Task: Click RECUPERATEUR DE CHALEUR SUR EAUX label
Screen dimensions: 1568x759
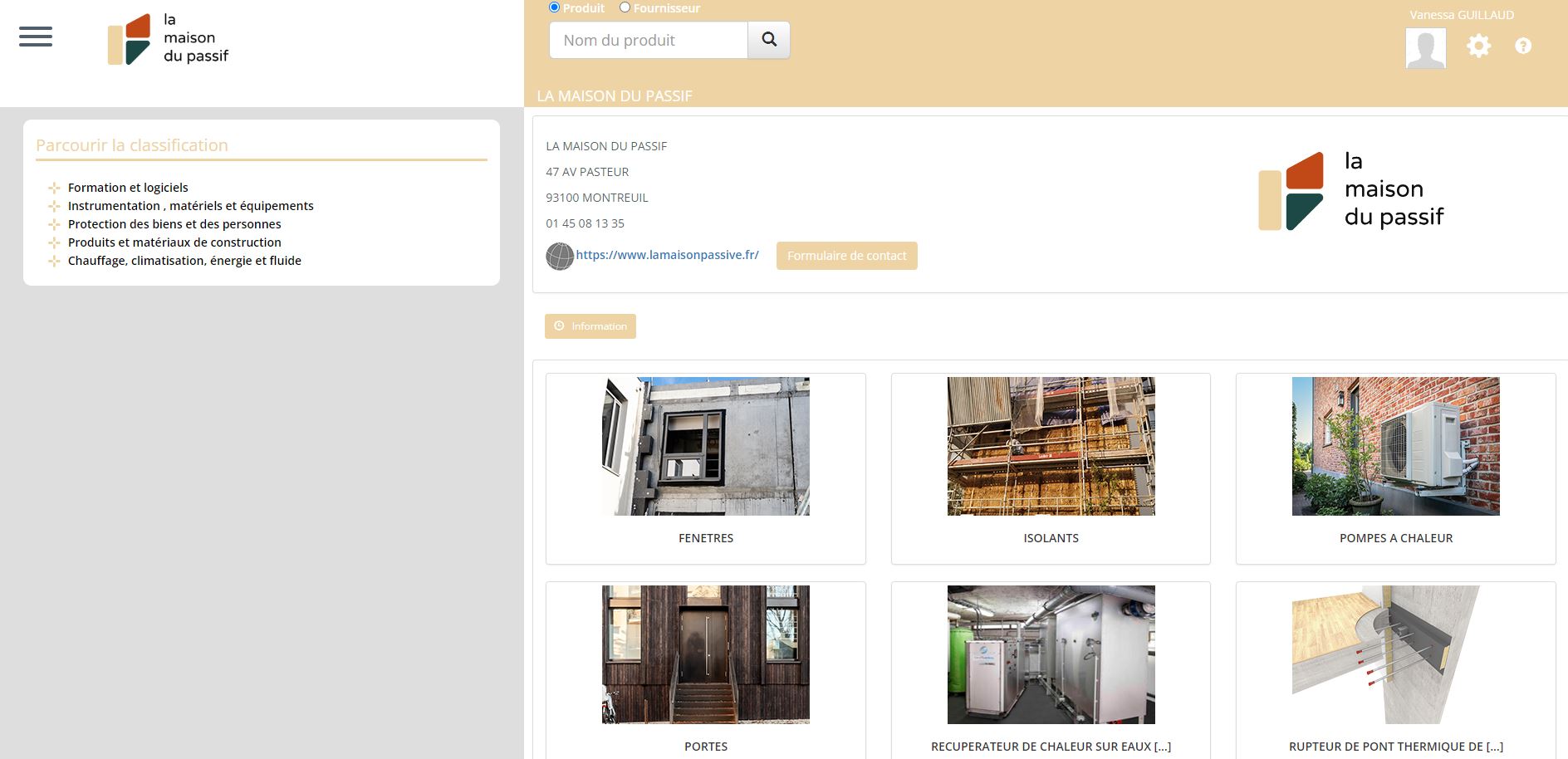Action: pos(1051,747)
